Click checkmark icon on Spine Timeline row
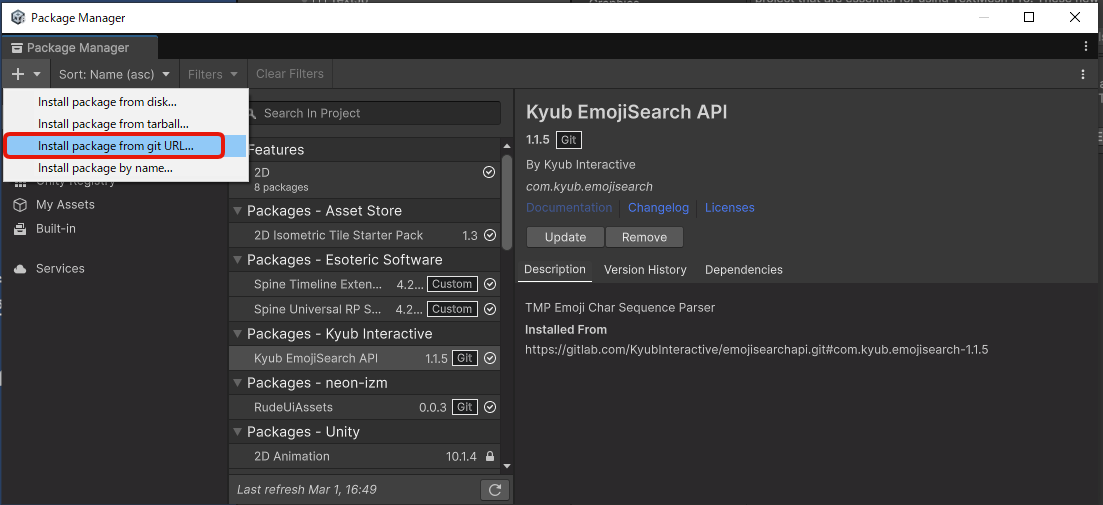 click(x=490, y=285)
